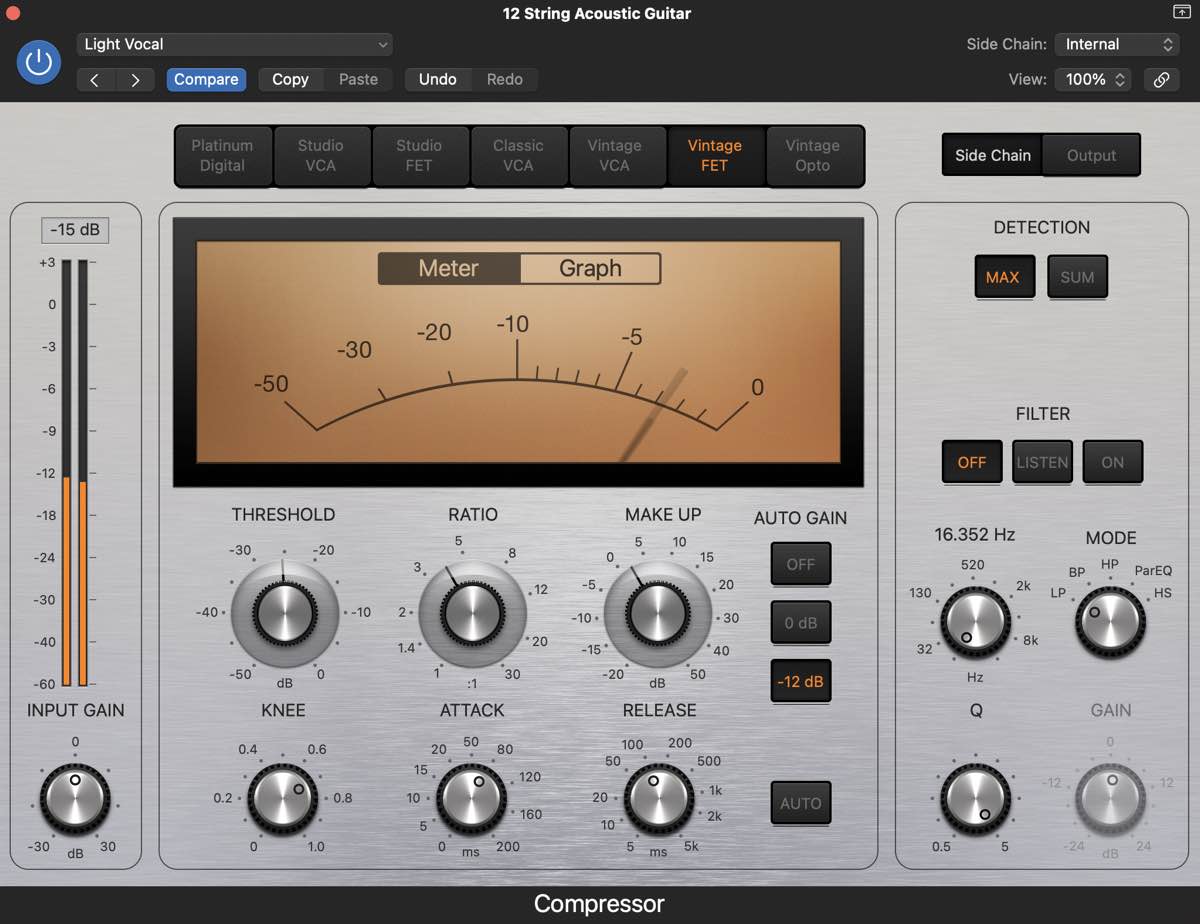This screenshot has height=924, width=1200.
Task: Enable SUM detection mode
Action: pyautogui.click(x=1077, y=277)
